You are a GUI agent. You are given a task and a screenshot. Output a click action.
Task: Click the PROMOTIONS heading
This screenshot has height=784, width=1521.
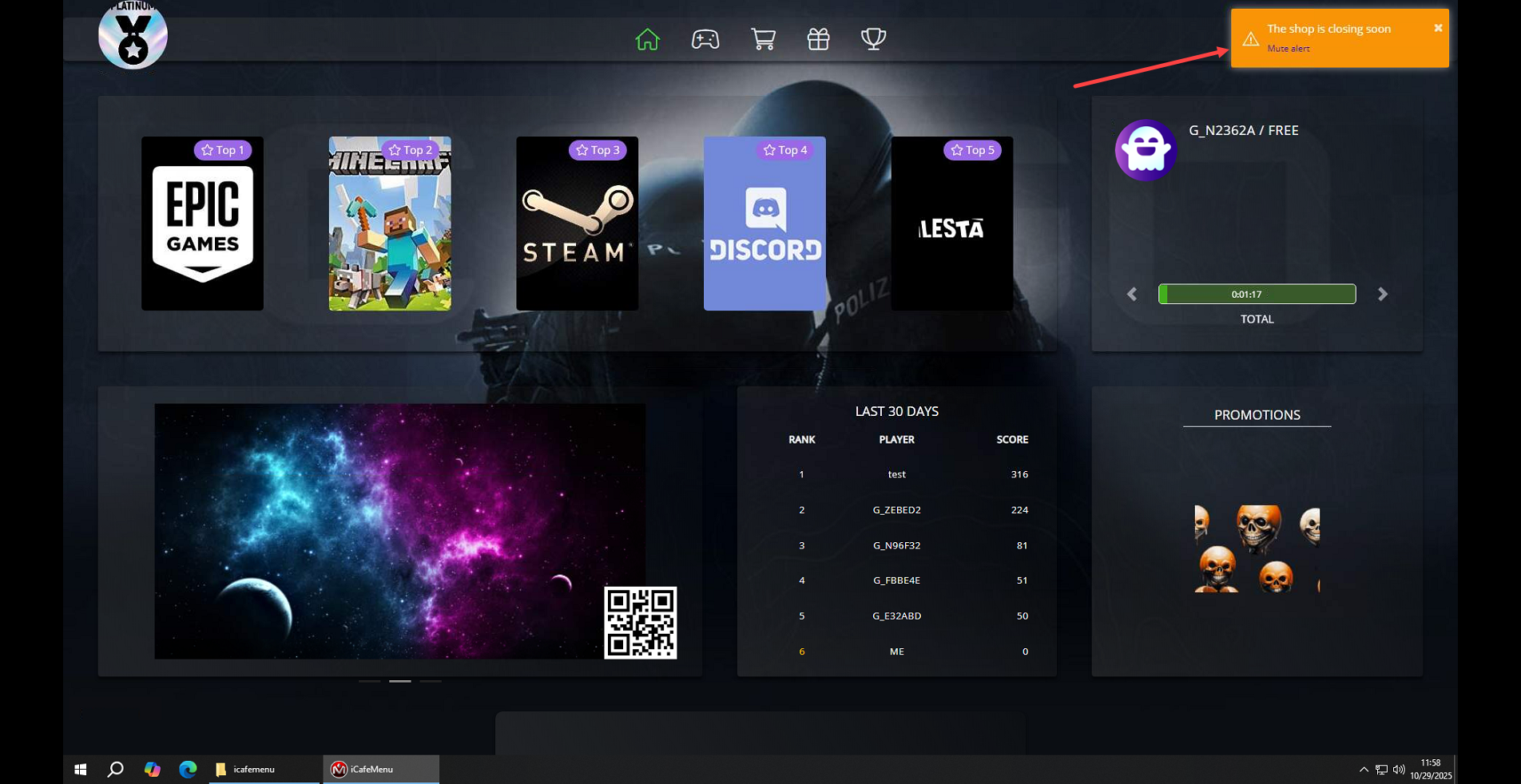tap(1257, 415)
